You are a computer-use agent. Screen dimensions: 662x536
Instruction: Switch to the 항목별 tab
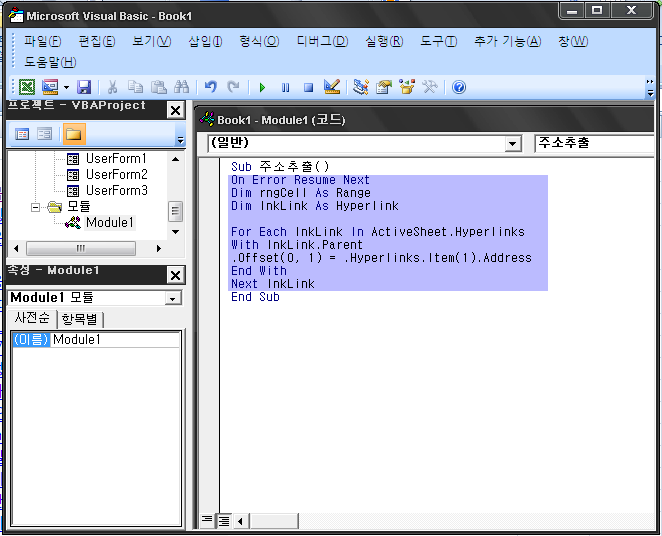click(79, 319)
